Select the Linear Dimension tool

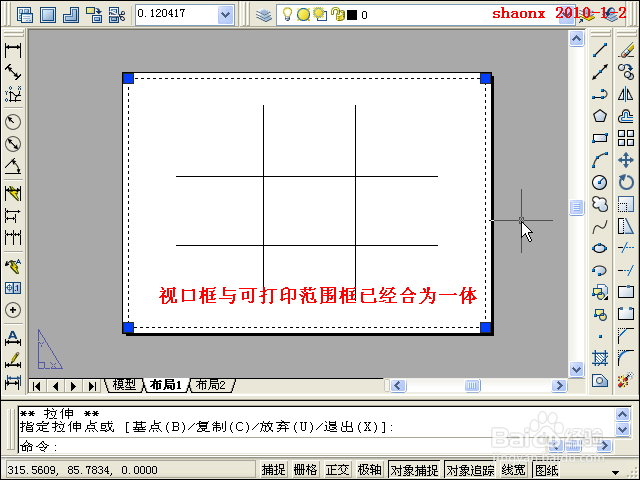coord(13,50)
